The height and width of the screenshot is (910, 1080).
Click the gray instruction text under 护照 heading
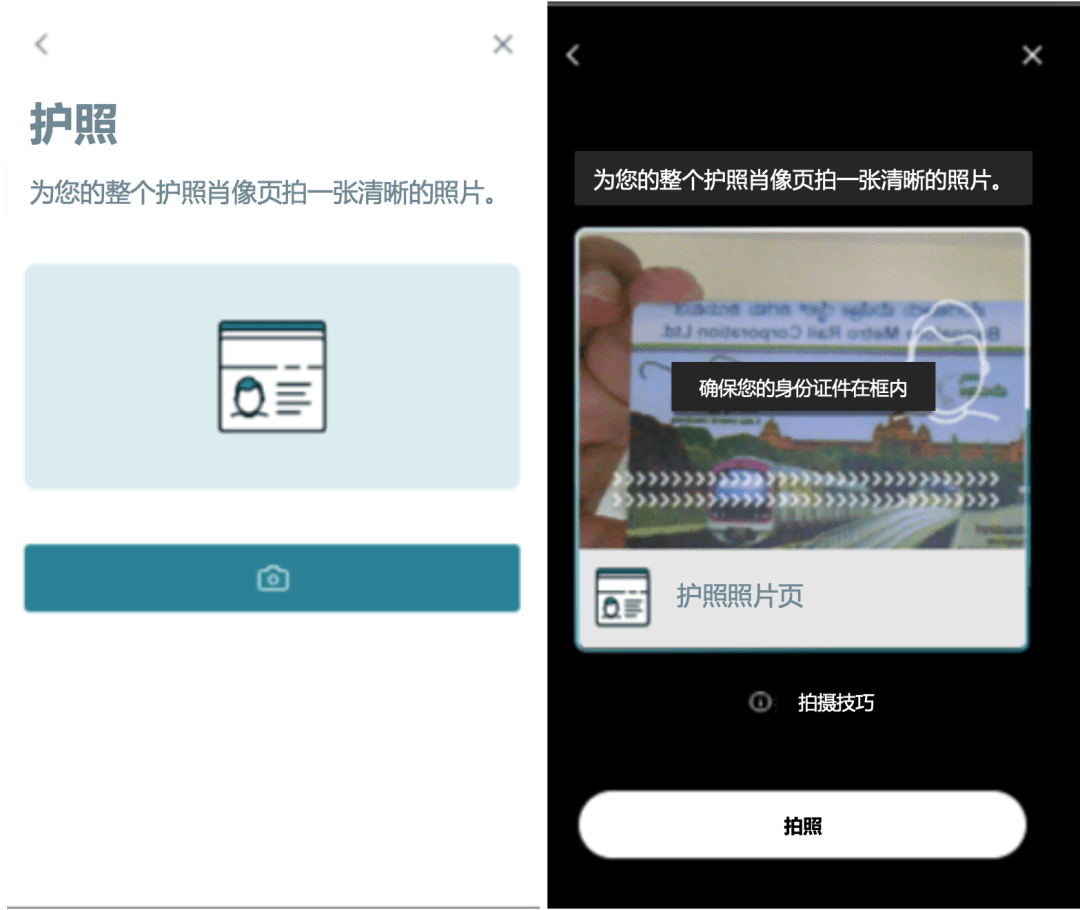click(263, 193)
